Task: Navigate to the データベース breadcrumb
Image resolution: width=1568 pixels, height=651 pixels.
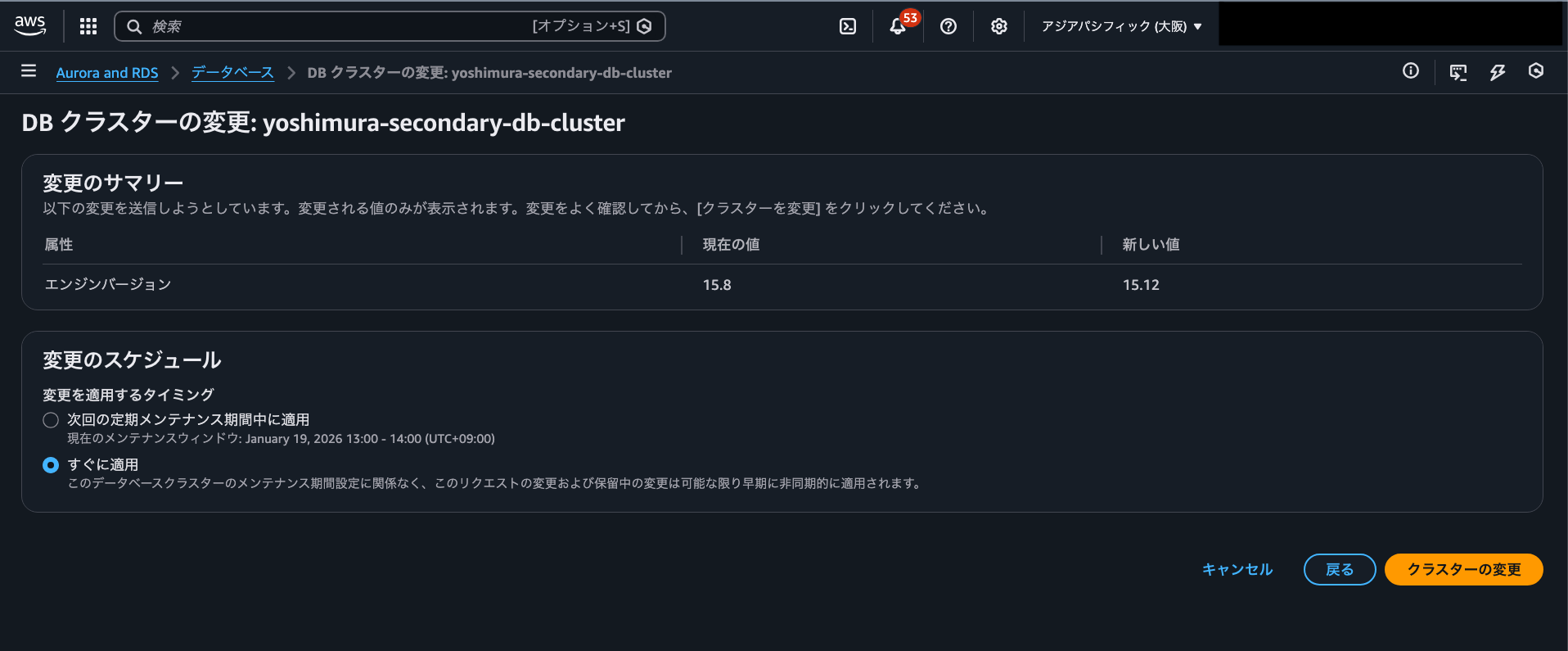Action: [232, 73]
